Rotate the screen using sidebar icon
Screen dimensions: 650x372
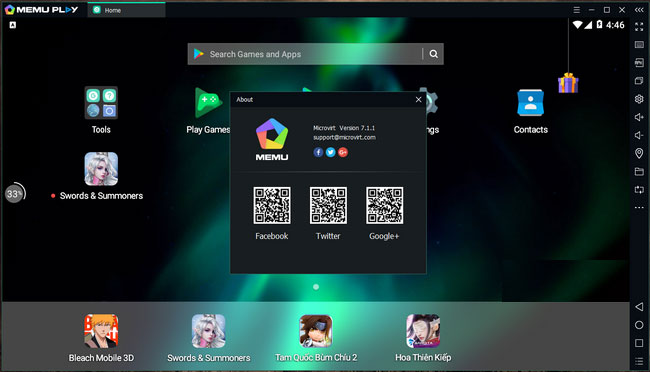(639, 190)
